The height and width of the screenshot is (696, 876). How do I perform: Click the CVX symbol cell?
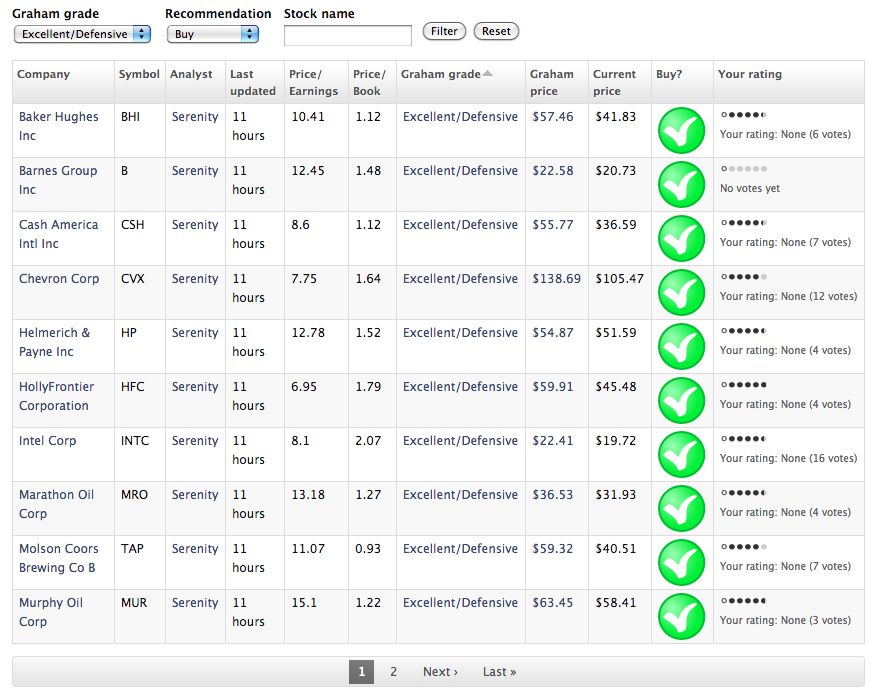(133, 279)
